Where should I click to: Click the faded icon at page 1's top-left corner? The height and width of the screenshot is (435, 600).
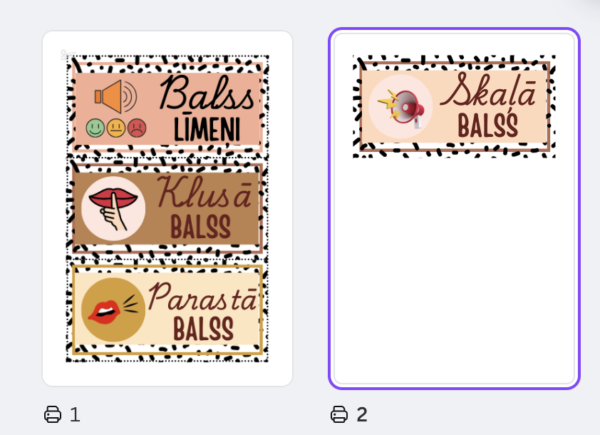67,55
